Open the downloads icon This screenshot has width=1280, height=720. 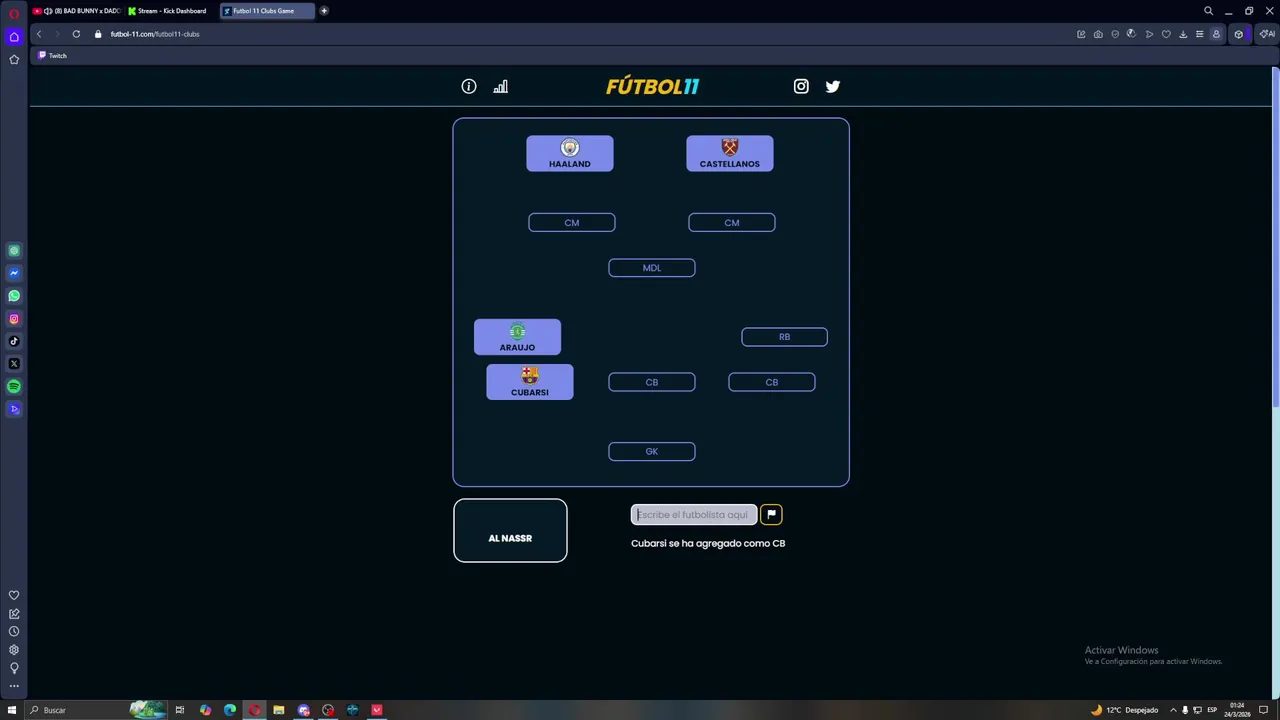[x=1183, y=34]
